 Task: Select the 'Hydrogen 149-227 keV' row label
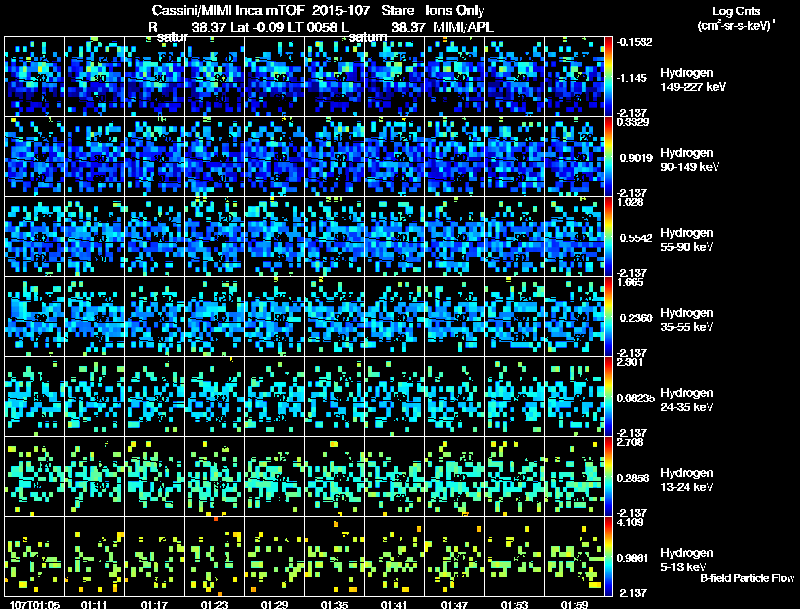tap(692, 80)
